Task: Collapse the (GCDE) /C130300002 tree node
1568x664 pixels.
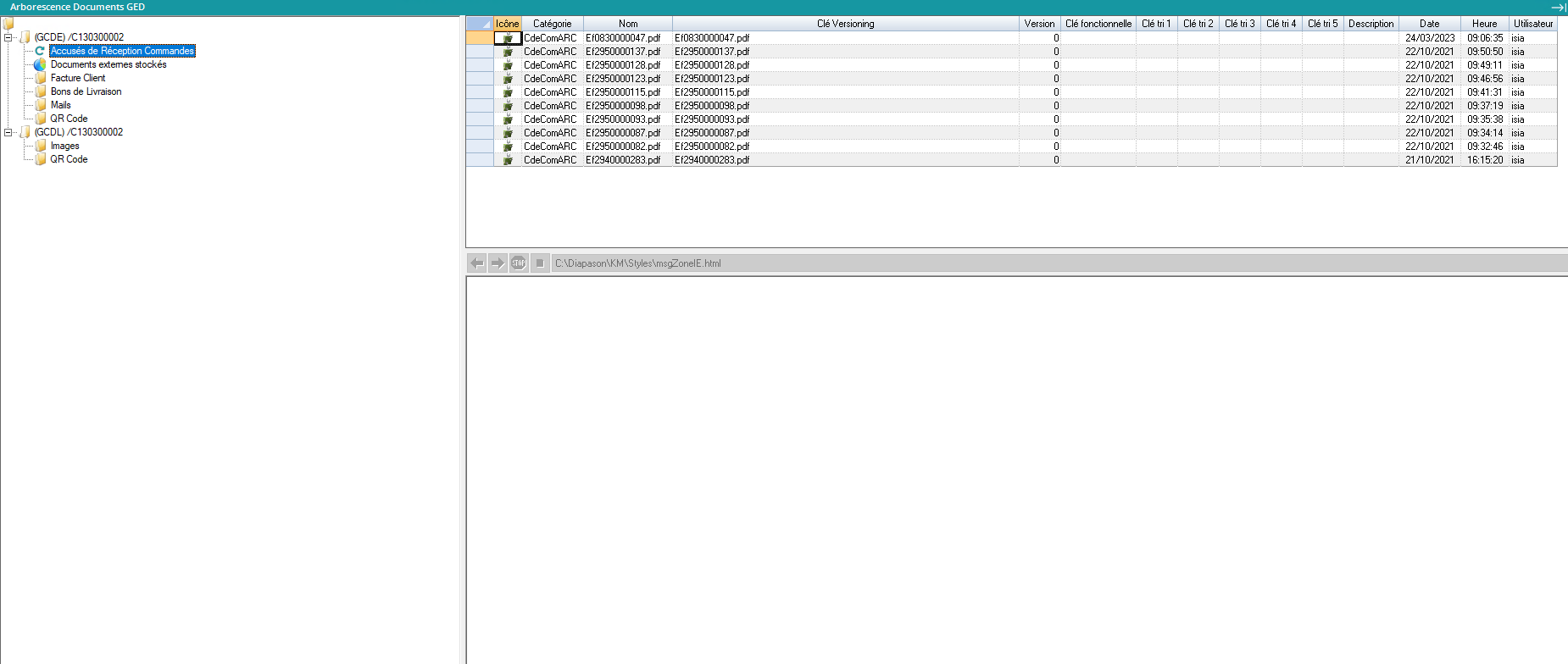Action: [8, 37]
